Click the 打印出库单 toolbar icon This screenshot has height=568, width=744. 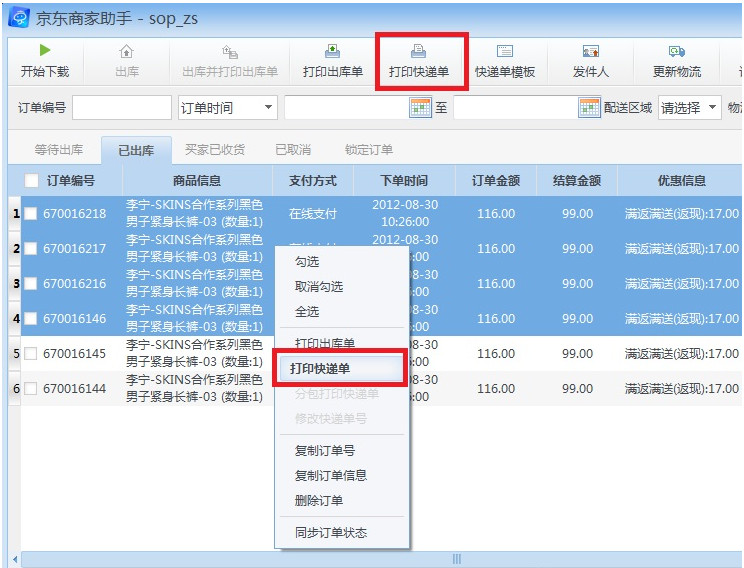pos(332,51)
